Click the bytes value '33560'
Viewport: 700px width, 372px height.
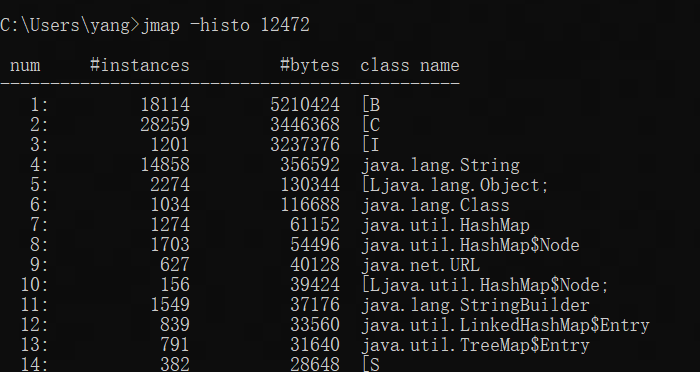click(315, 325)
